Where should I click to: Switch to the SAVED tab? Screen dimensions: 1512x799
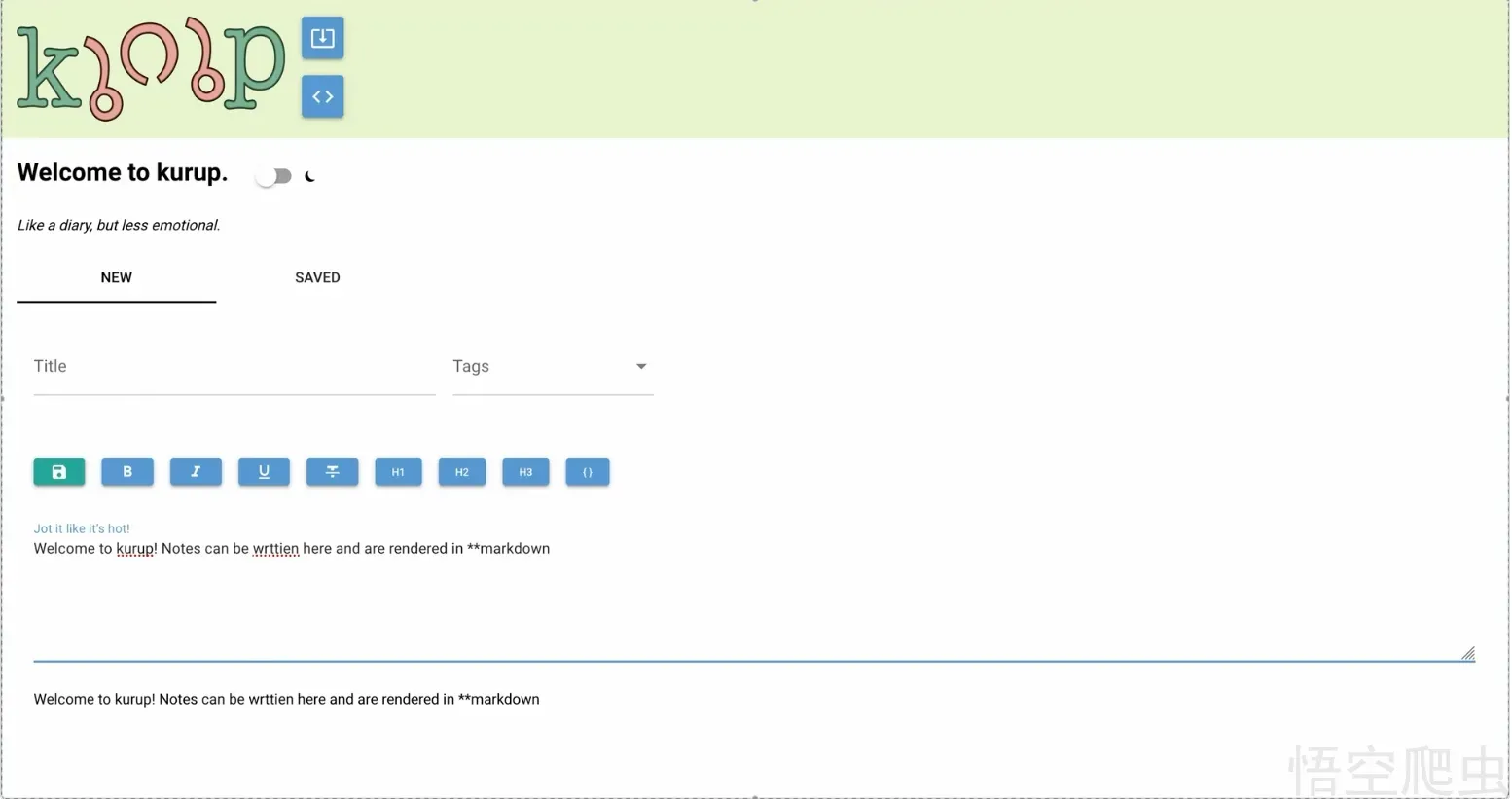pyautogui.click(x=317, y=278)
